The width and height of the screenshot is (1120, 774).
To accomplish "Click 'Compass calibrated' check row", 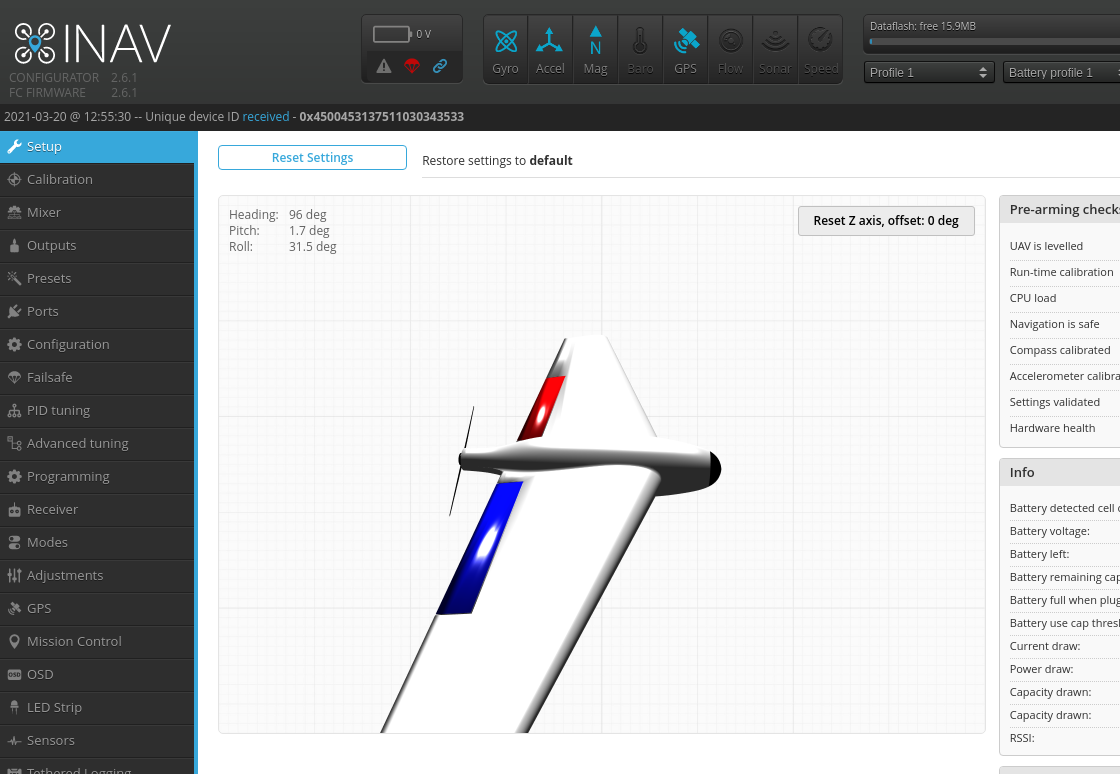I will (1064, 350).
